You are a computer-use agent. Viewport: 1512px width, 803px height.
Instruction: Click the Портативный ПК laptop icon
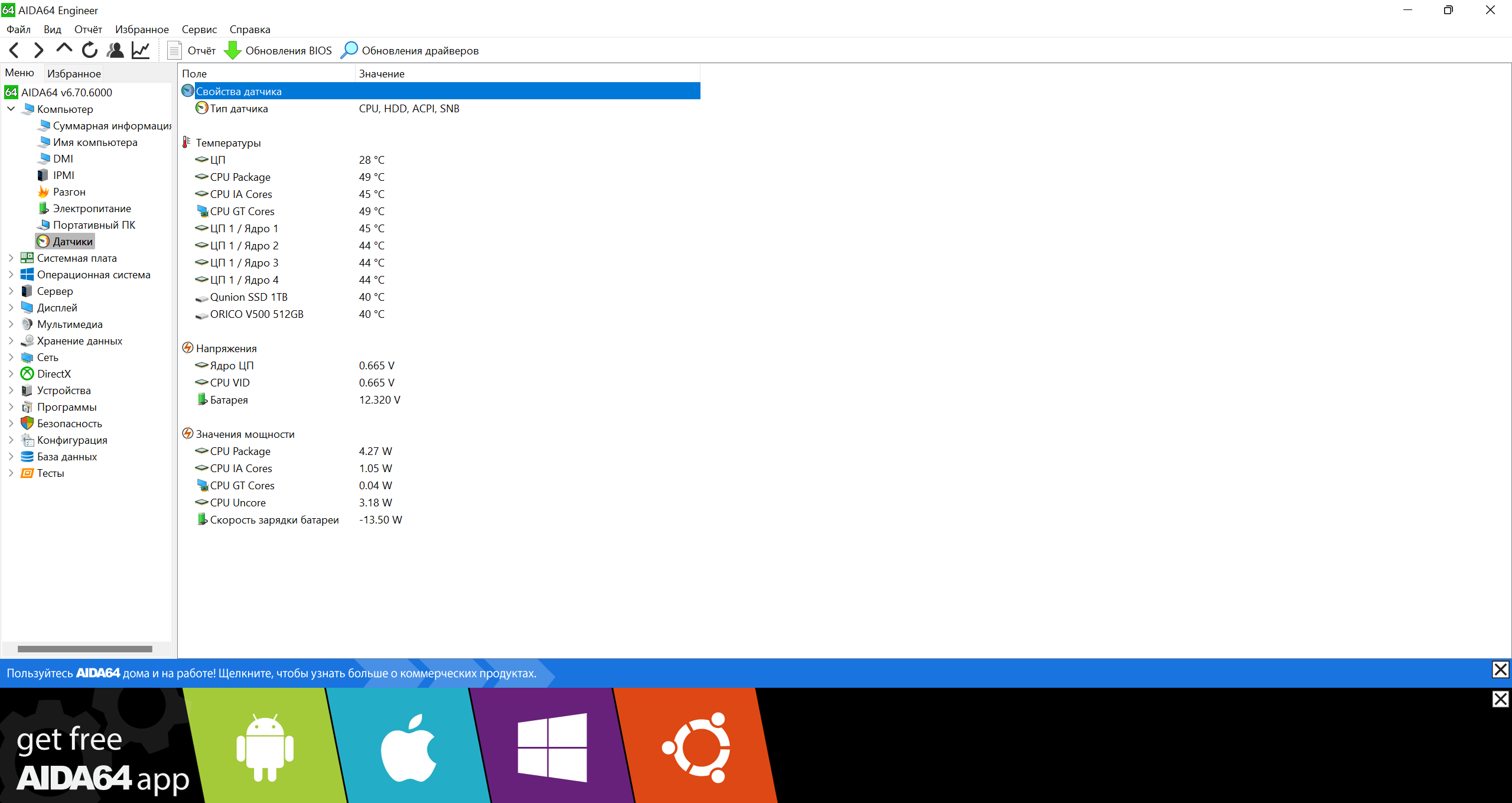[x=43, y=225]
